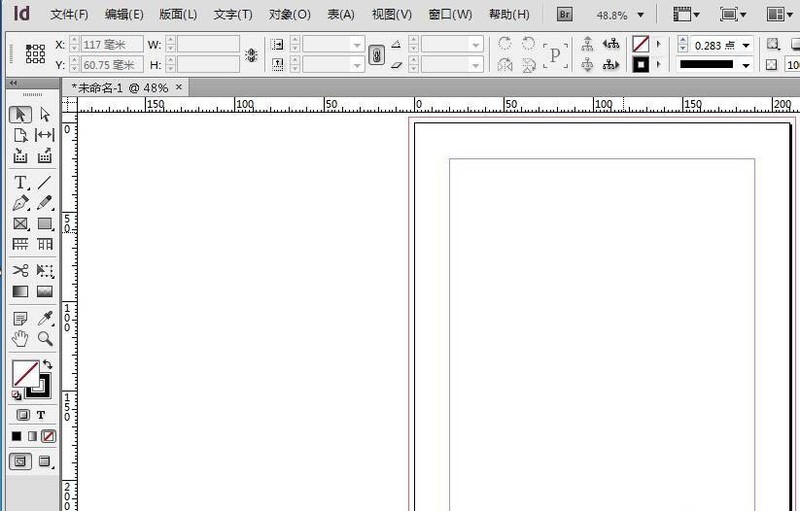Viewport: 800px width, 511px height.
Task: Switch to Normal view mode button
Action: click(x=20, y=462)
